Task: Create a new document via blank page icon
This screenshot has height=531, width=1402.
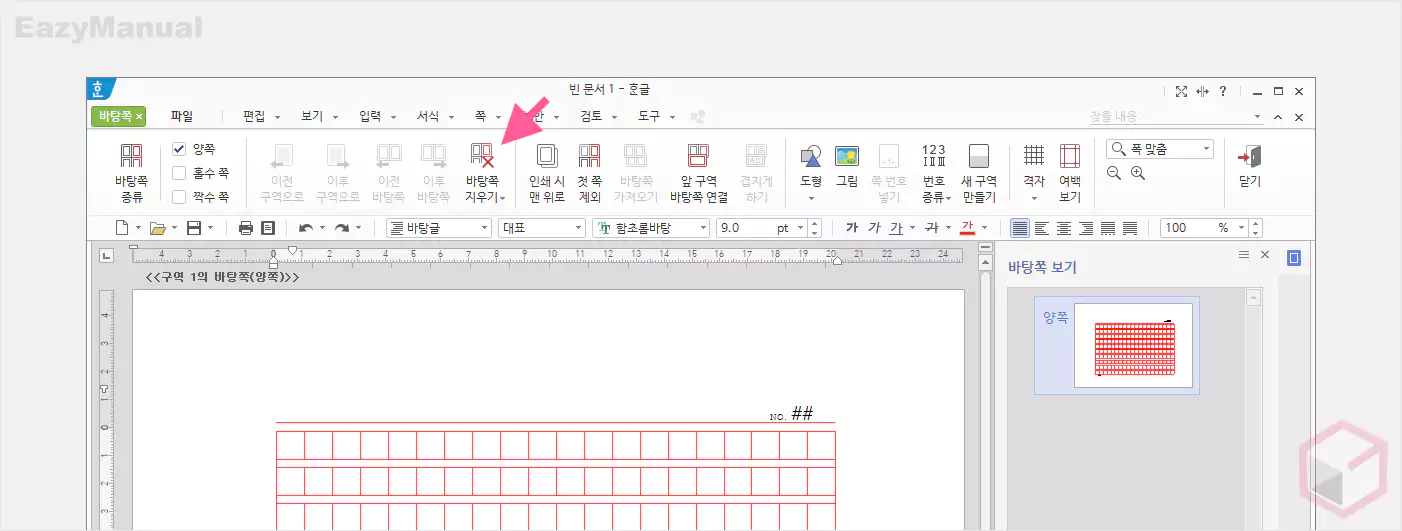Action: click(122, 228)
